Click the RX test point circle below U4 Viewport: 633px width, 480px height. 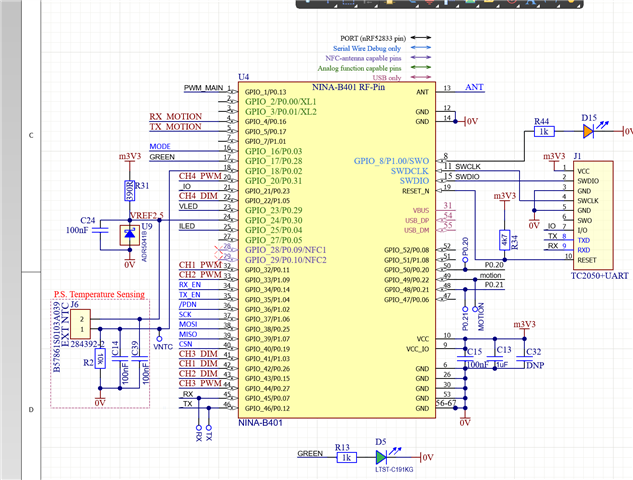(199, 428)
